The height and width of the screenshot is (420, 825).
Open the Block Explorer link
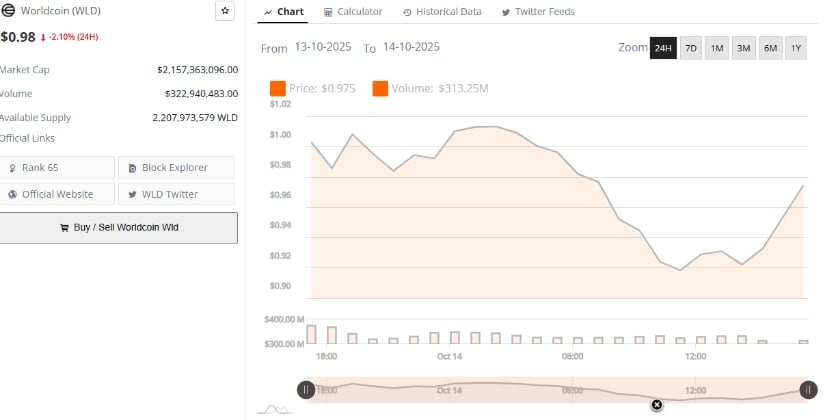(x=176, y=167)
